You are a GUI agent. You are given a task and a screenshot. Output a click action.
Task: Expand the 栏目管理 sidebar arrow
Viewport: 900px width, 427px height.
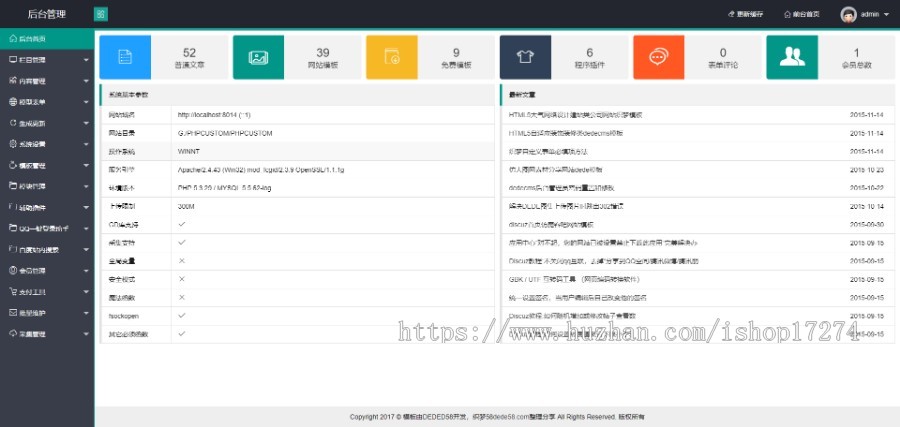[x=86, y=60]
